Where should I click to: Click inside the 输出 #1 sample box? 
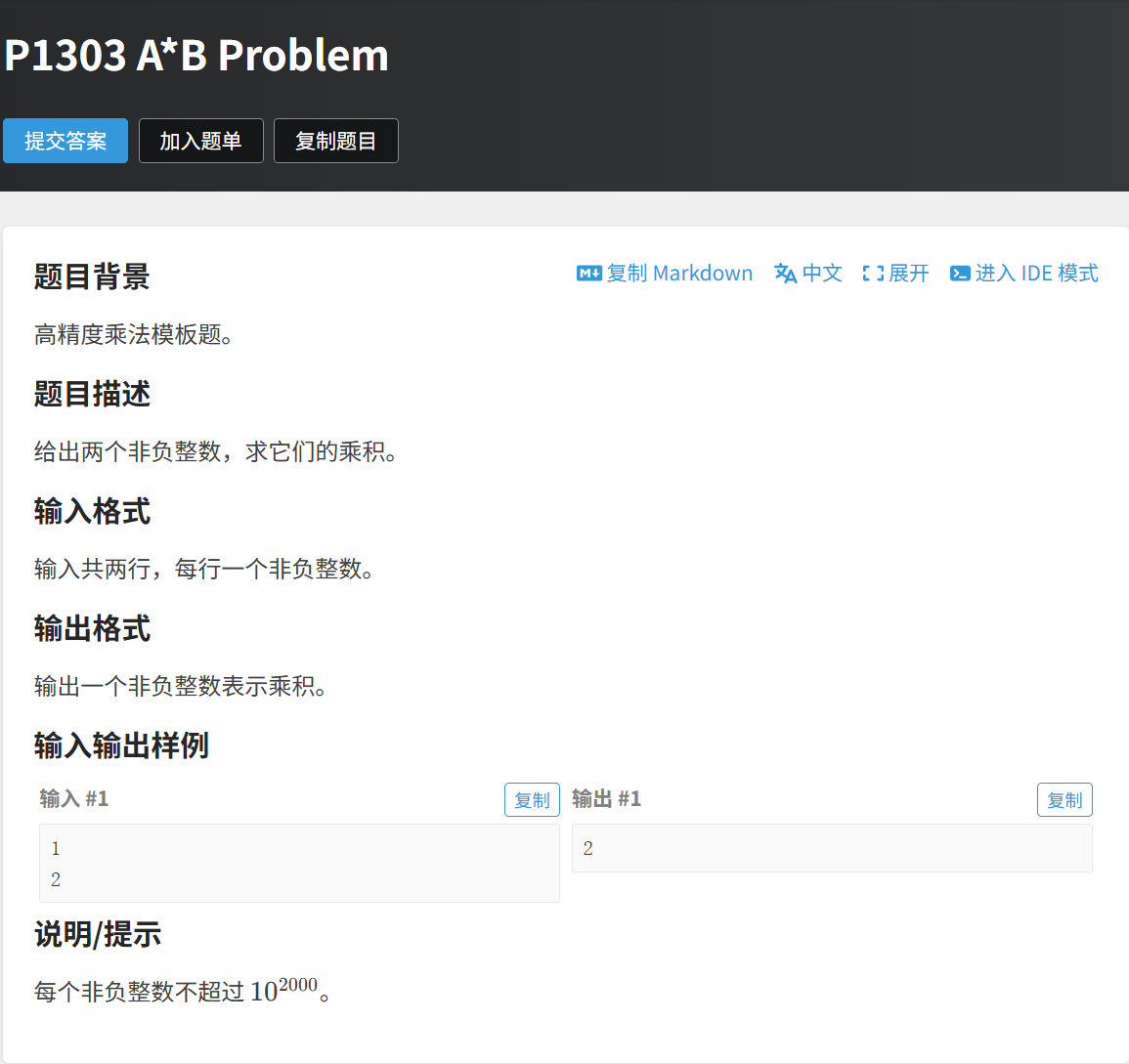click(833, 848)
